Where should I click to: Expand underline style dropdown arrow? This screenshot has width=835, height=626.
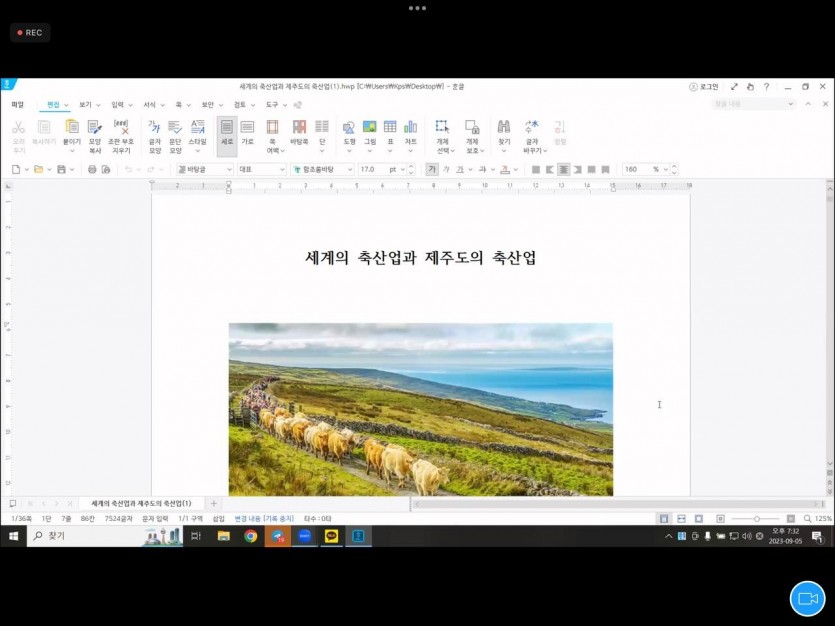pos(470,169)
